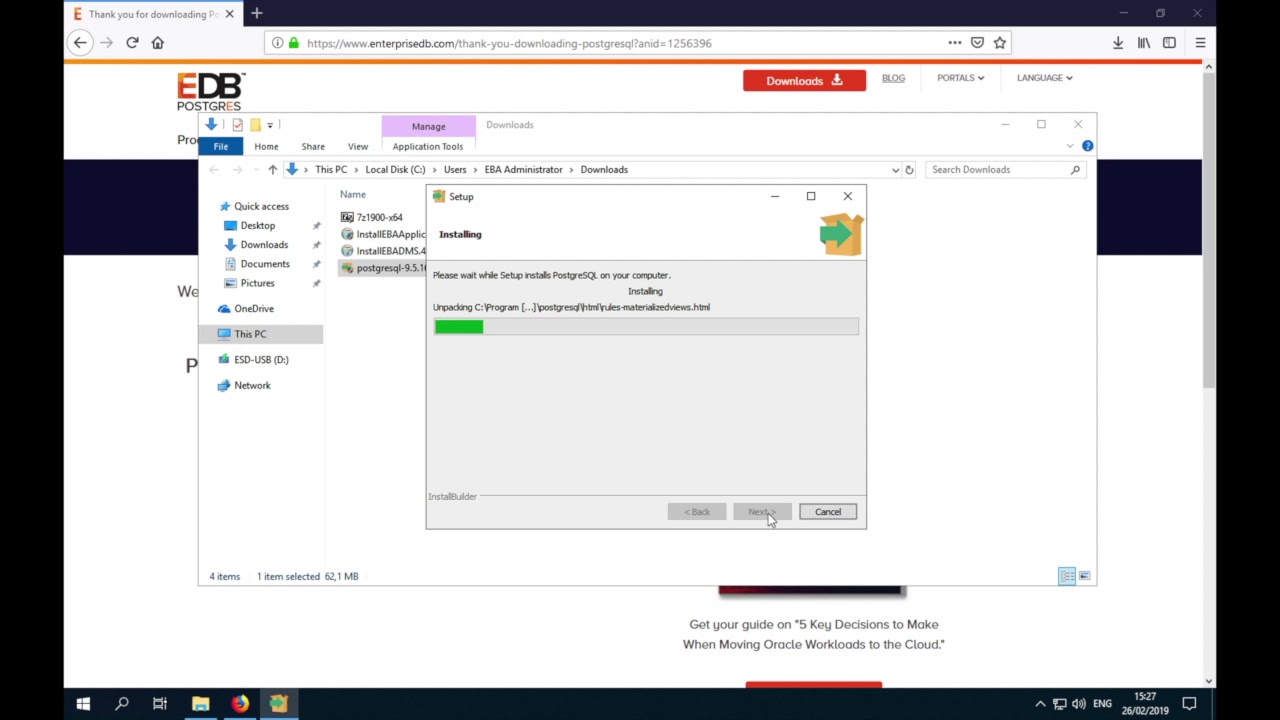Open Application Tools tab in Explorer

tap(428, 147)
